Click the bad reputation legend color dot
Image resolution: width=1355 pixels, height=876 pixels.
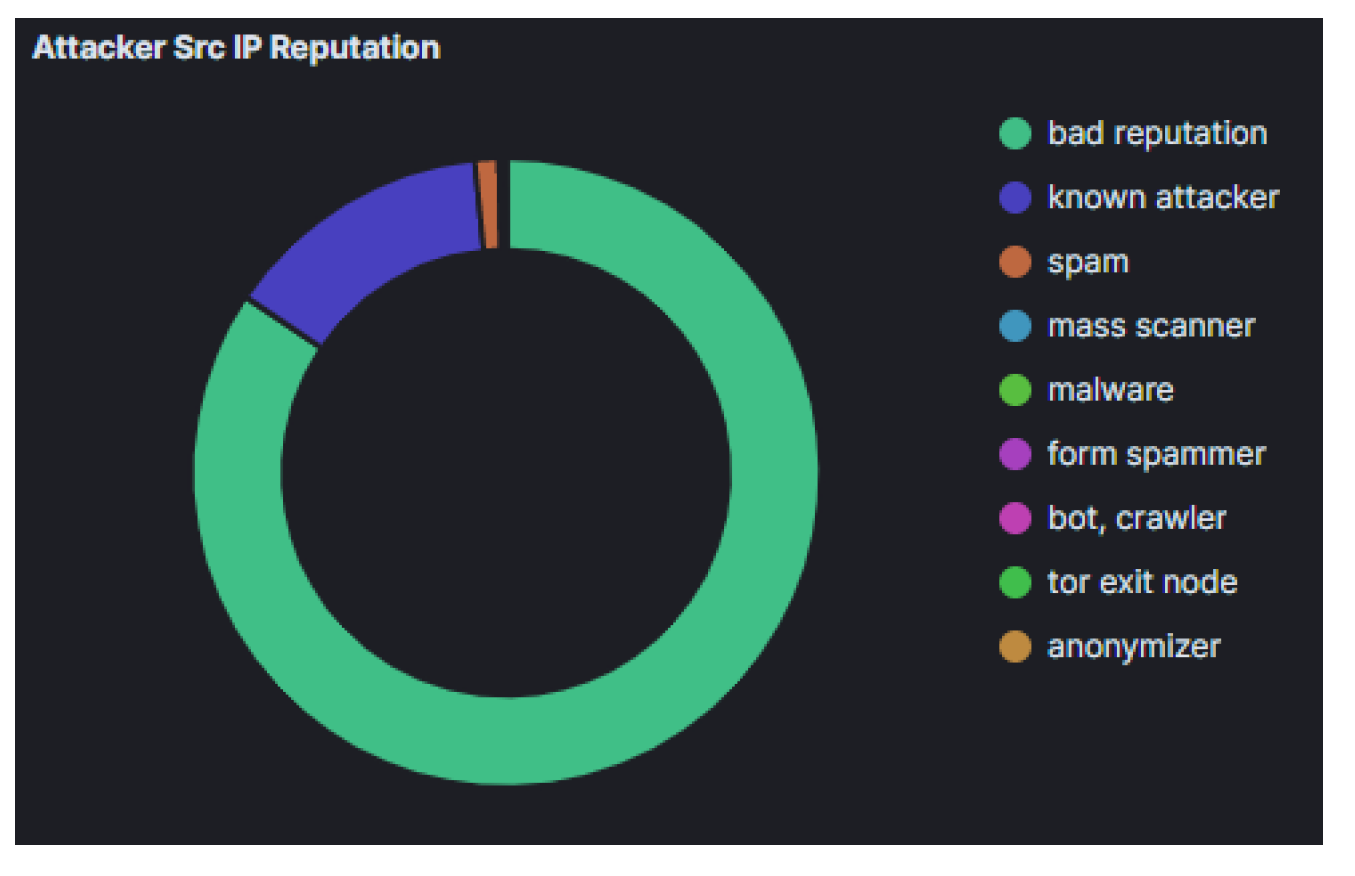coord(1015,134)
